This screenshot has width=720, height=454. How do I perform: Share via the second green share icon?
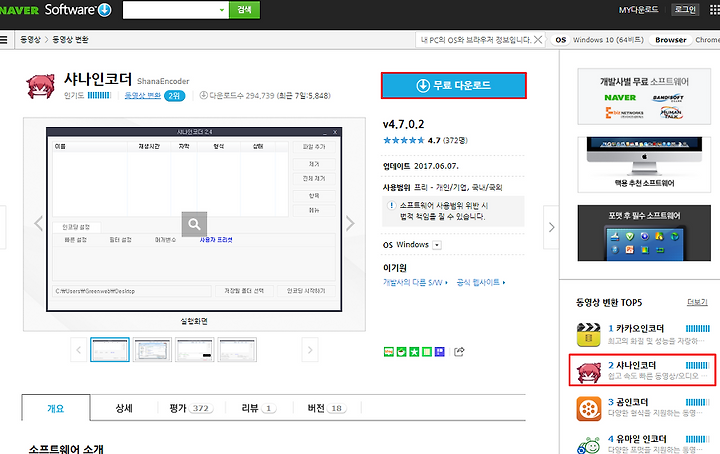click(401, 352)
